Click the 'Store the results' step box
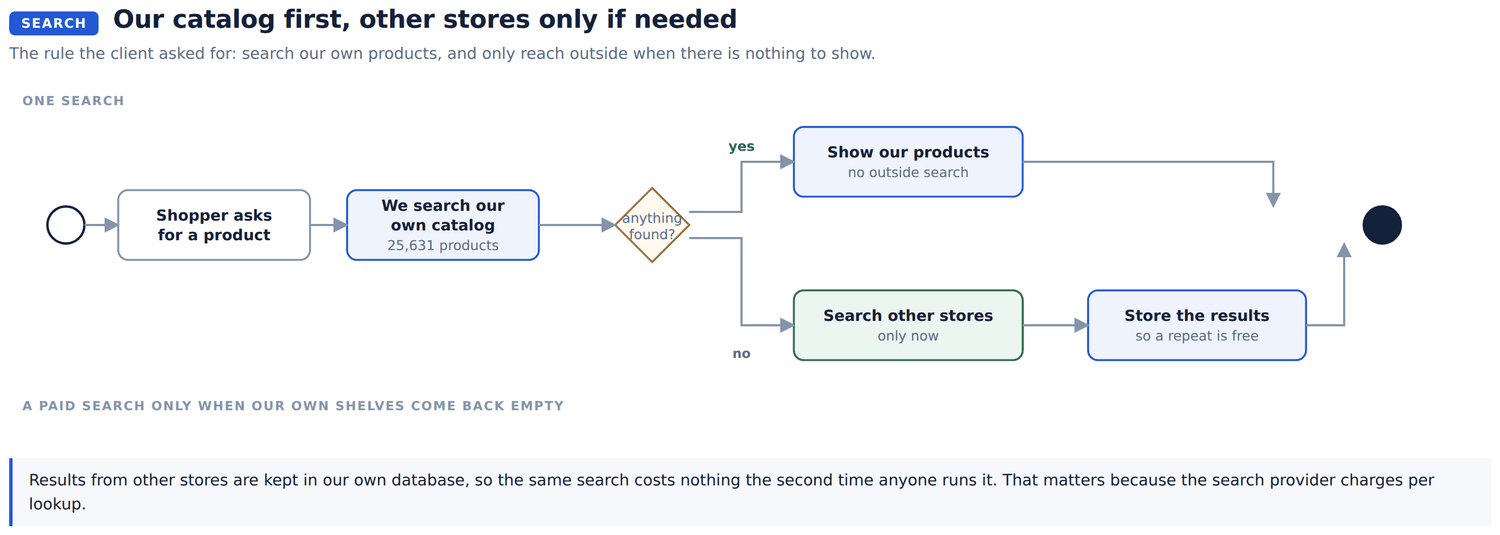Viewport: 1500px width, 535px height. point(1197,325)
